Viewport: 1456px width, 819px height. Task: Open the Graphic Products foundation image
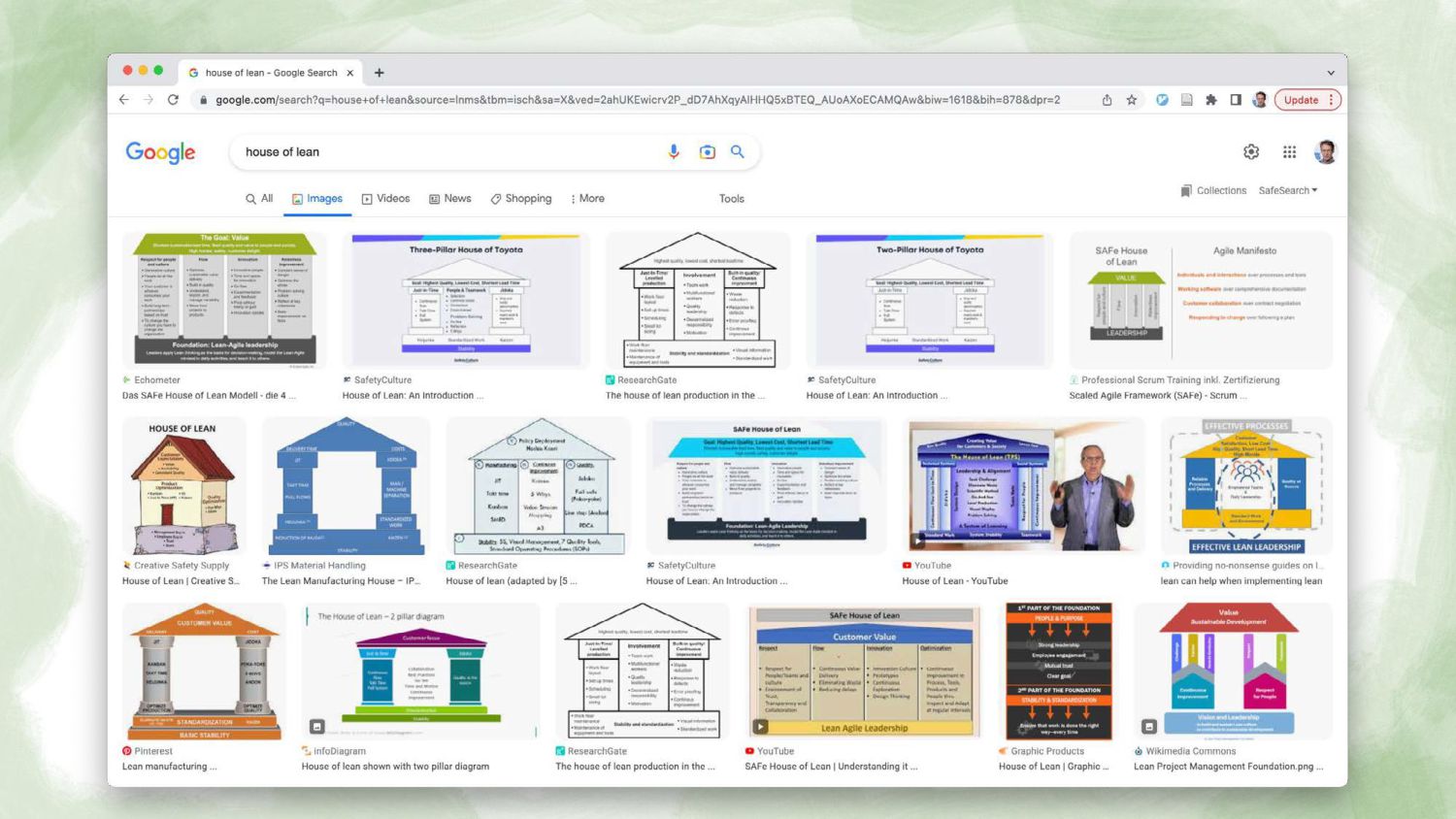[x=1058, y=672]
